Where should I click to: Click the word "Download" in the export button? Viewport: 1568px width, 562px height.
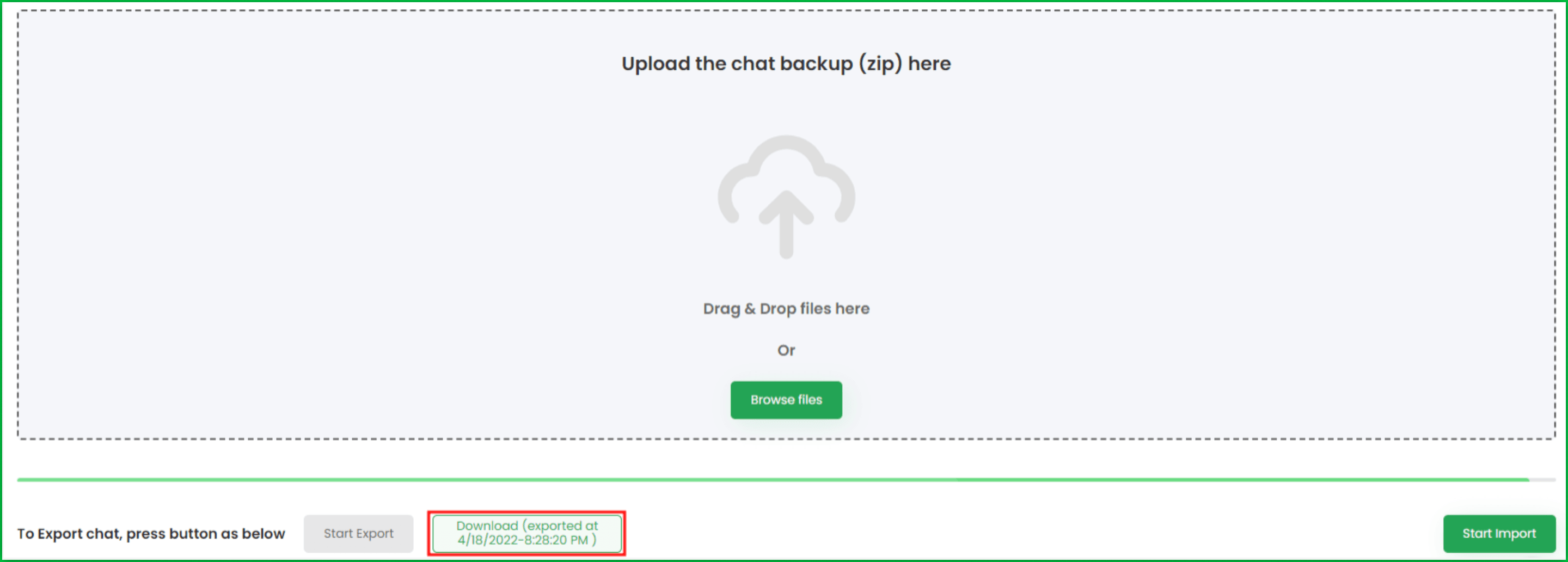[487, 526]
